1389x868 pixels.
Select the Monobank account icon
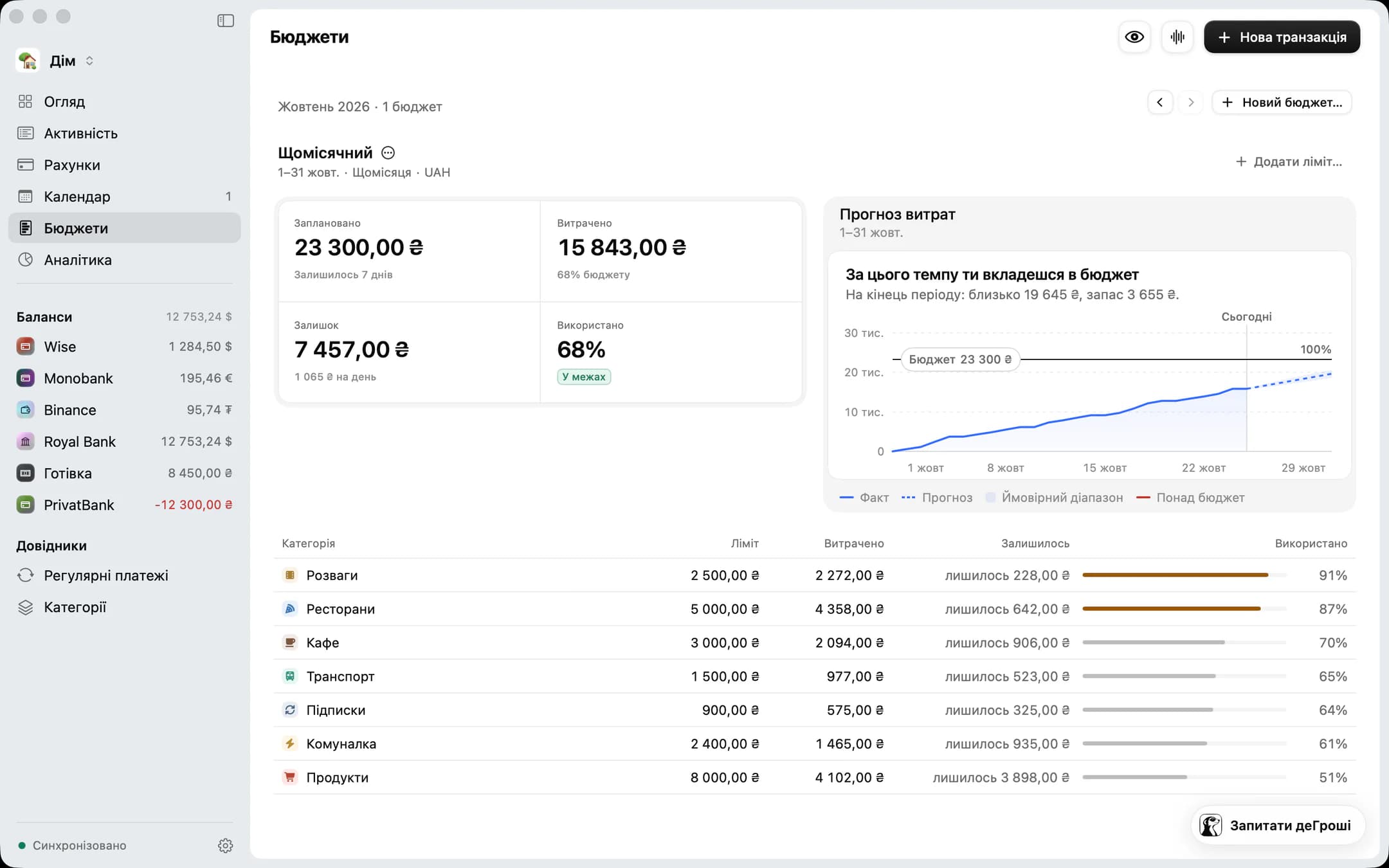tap(25, 378)
